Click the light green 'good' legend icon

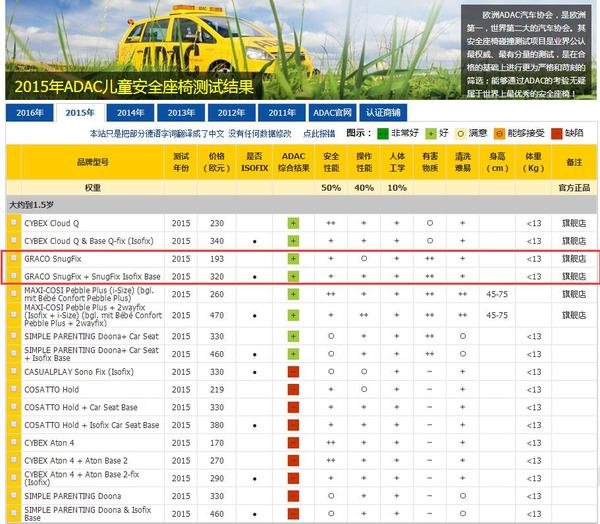pos(430,133)
